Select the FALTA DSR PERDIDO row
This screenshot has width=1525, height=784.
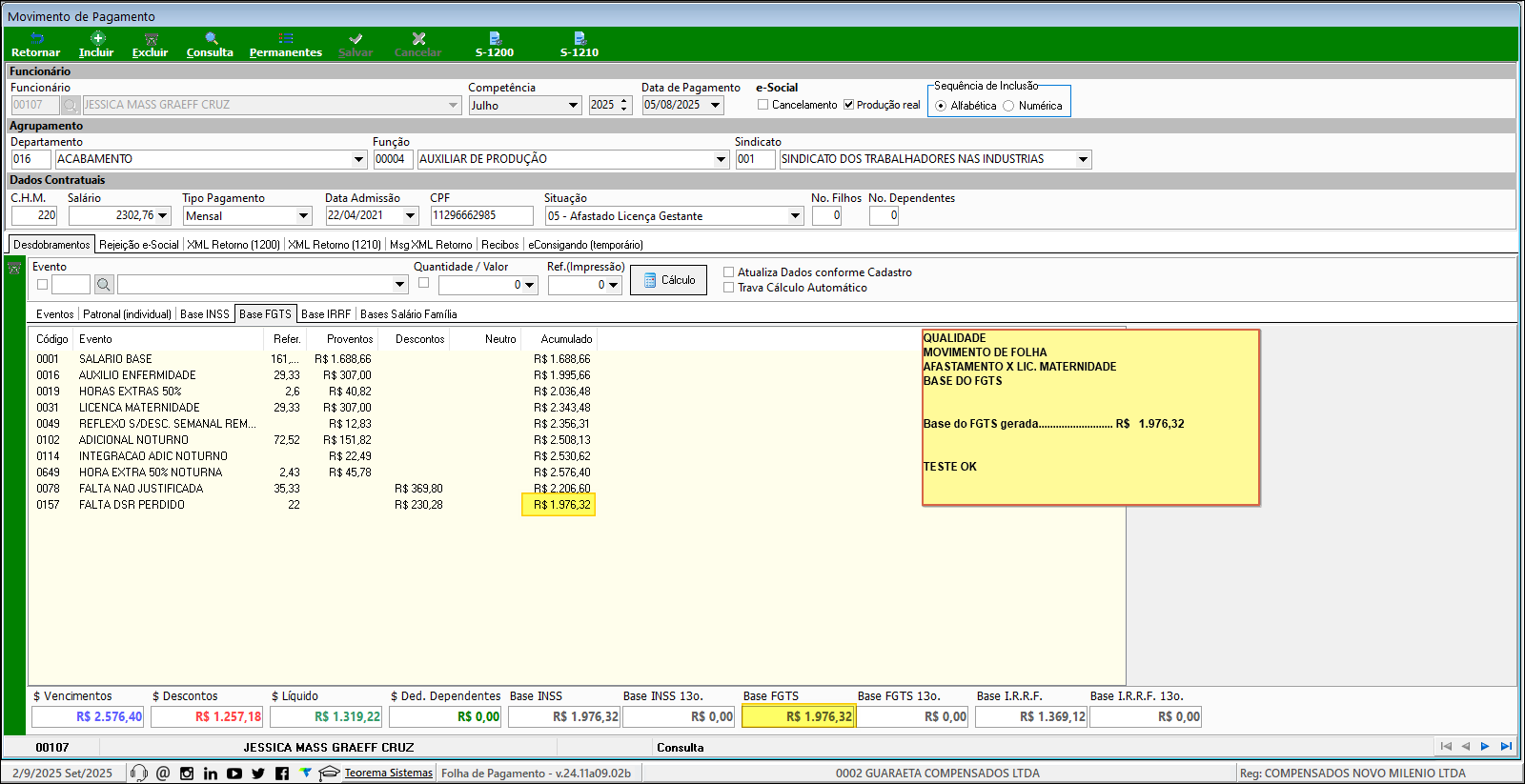pos(314,505)
